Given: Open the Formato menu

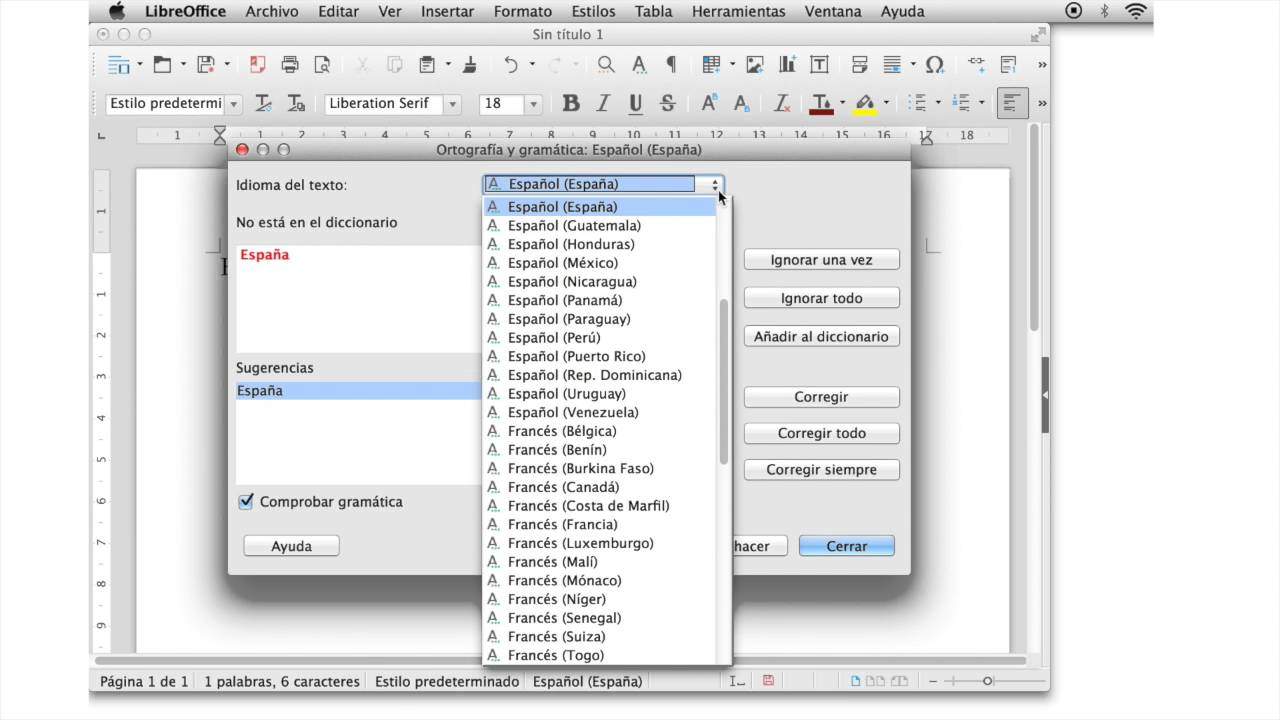Looking at the screenshot, I should 522,12.
